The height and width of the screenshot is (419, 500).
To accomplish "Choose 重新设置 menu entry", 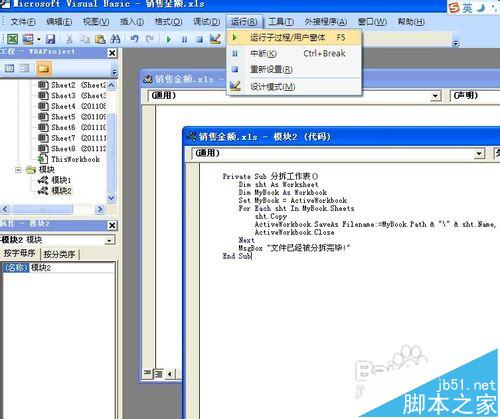I will [294, 69].
